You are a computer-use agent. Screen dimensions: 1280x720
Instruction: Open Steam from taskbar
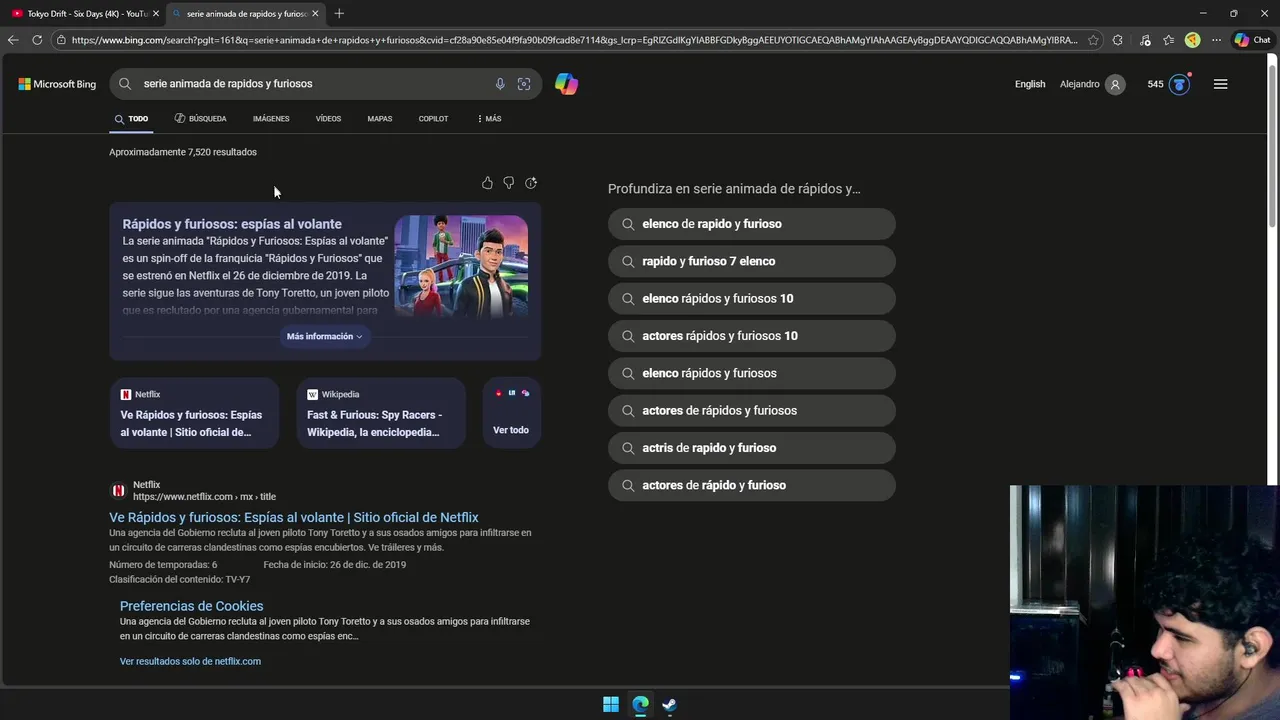click(x=669, y=704)
